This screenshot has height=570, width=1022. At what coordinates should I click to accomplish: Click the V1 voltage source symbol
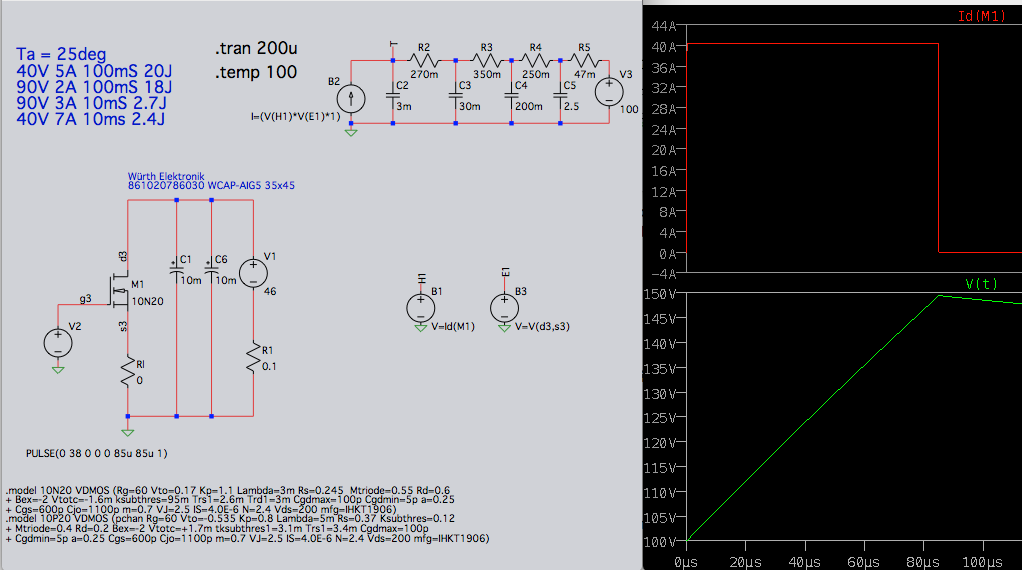tap(253, 274)
